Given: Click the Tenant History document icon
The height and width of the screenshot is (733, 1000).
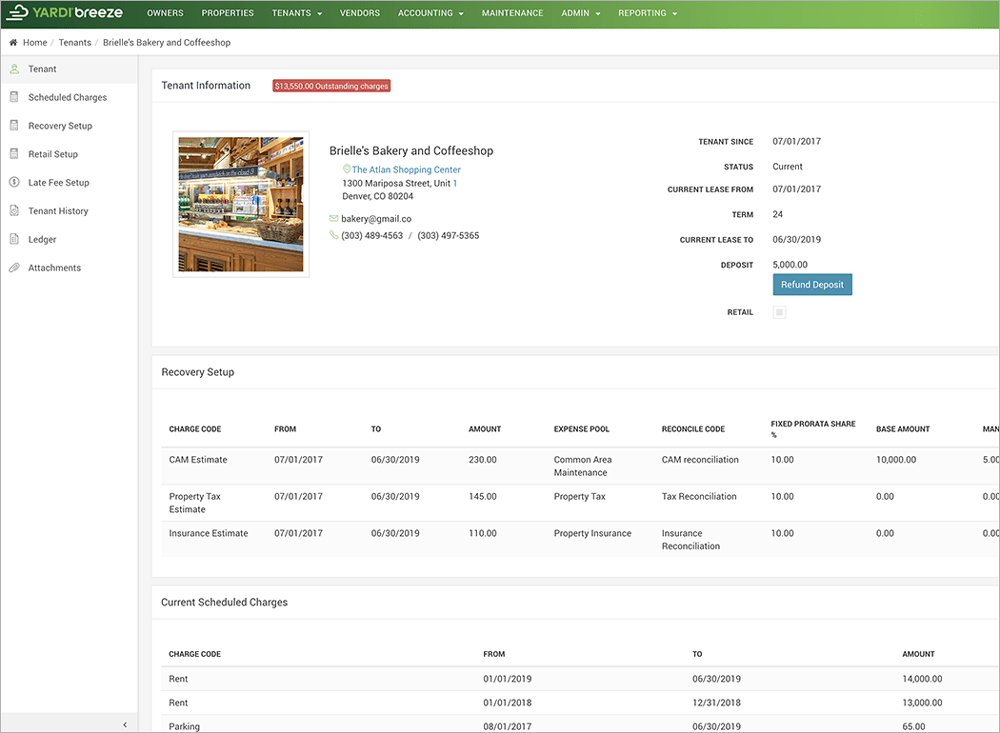Looking at the screenshot, I should pos(14,211).
